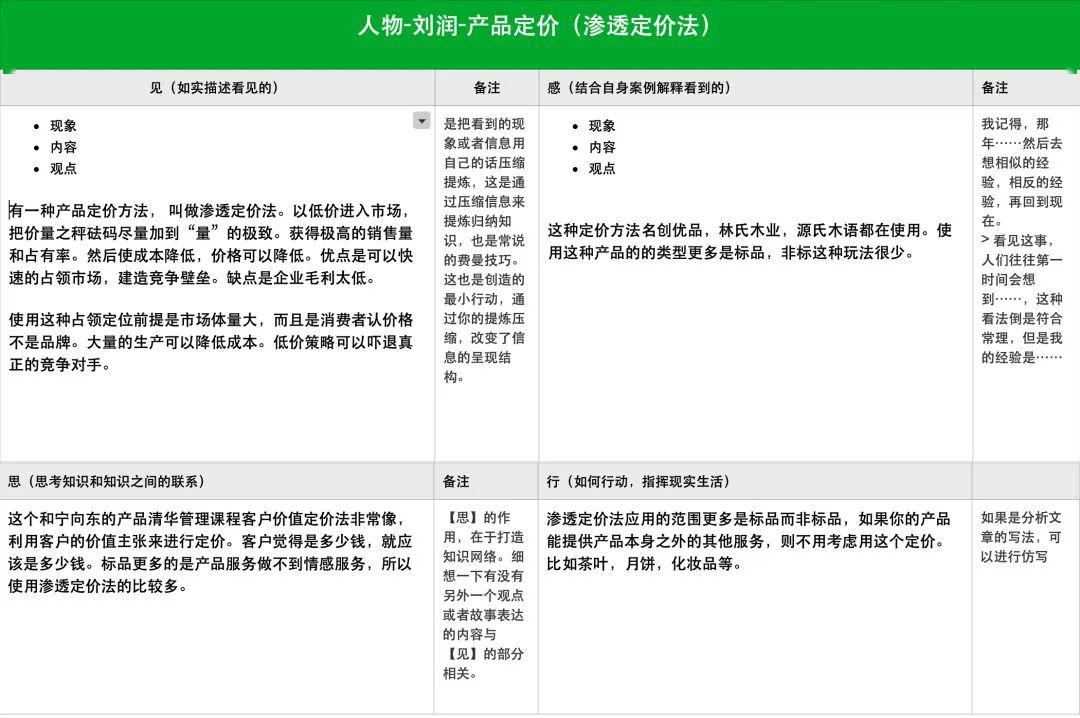
Task: Select the title 人物-刘润-产品定价（渗透定价法）
Action: click(x=534, y=26)
